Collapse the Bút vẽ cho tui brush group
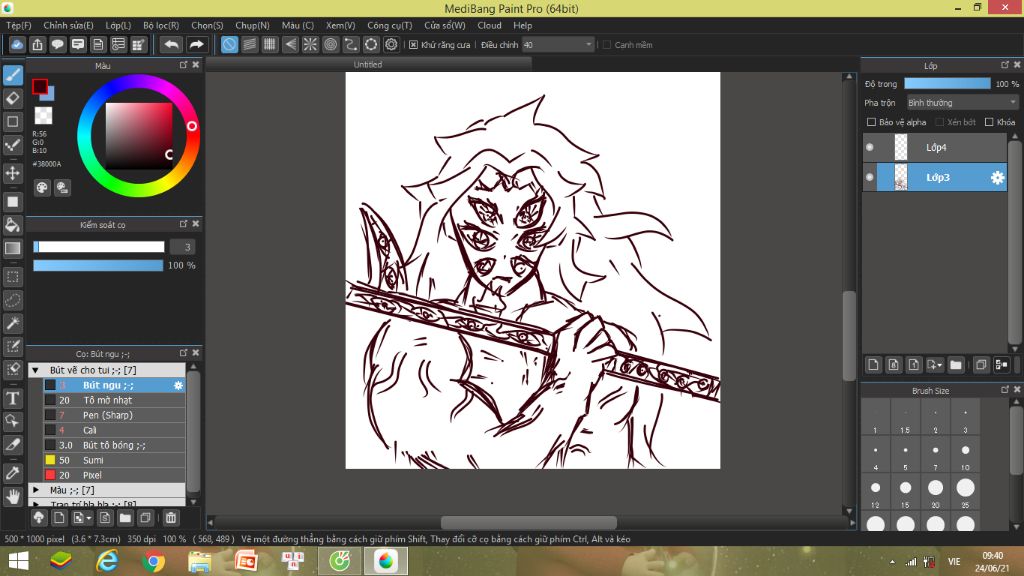 36,370
